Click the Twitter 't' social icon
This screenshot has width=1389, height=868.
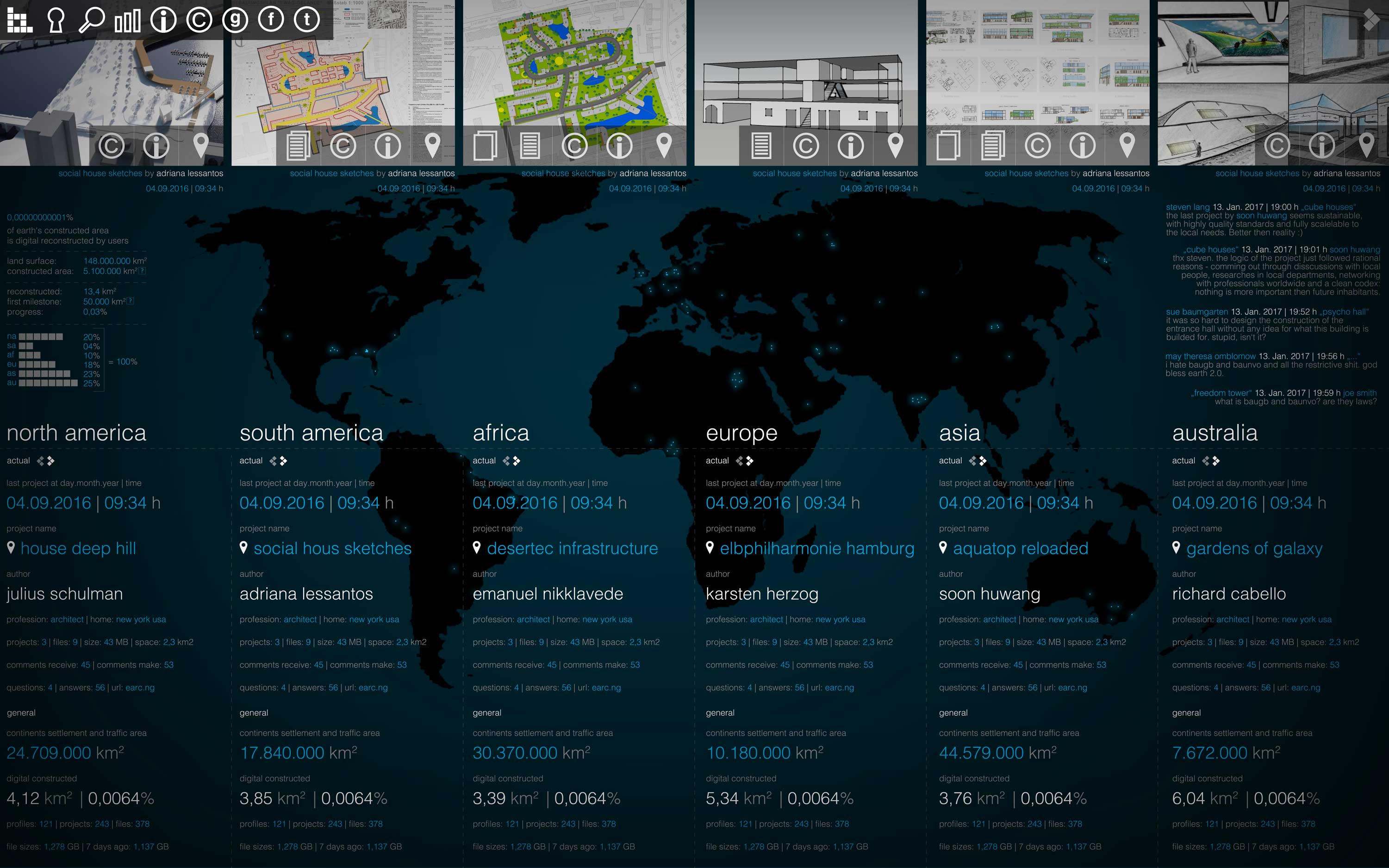click(x=306, y=19)
